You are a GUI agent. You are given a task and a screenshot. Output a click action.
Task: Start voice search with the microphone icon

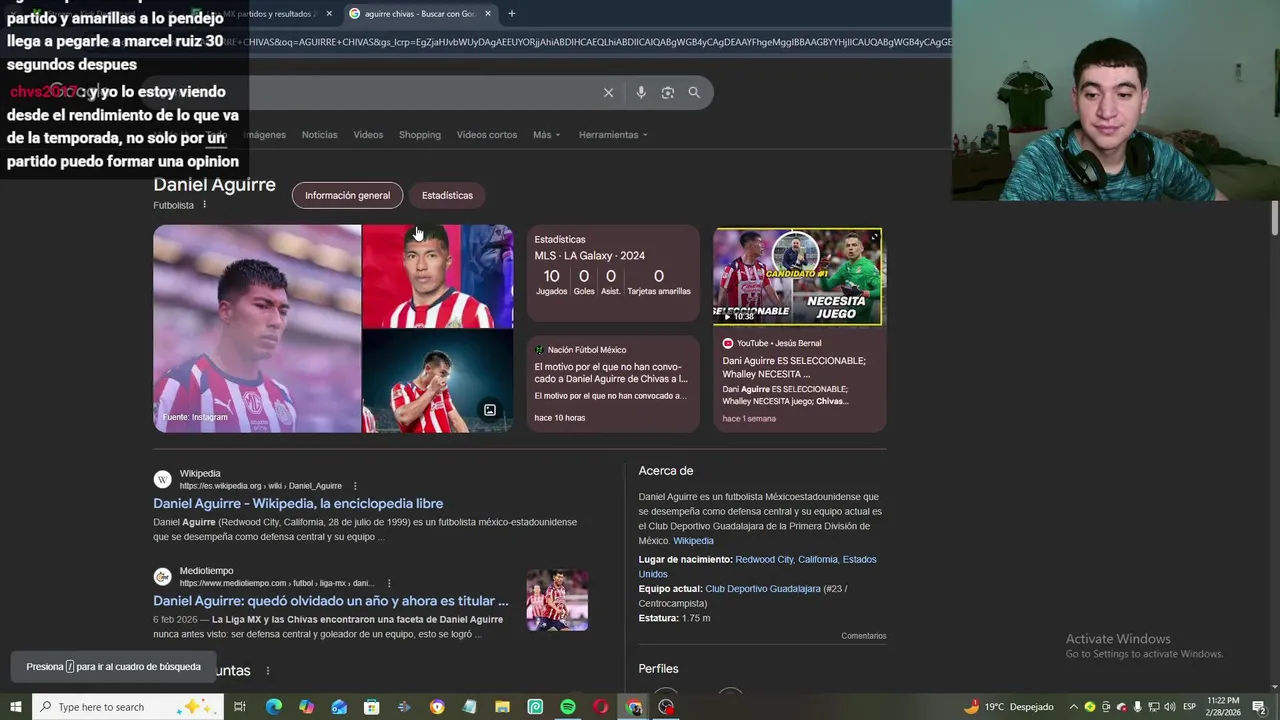(x=641, y=92)
